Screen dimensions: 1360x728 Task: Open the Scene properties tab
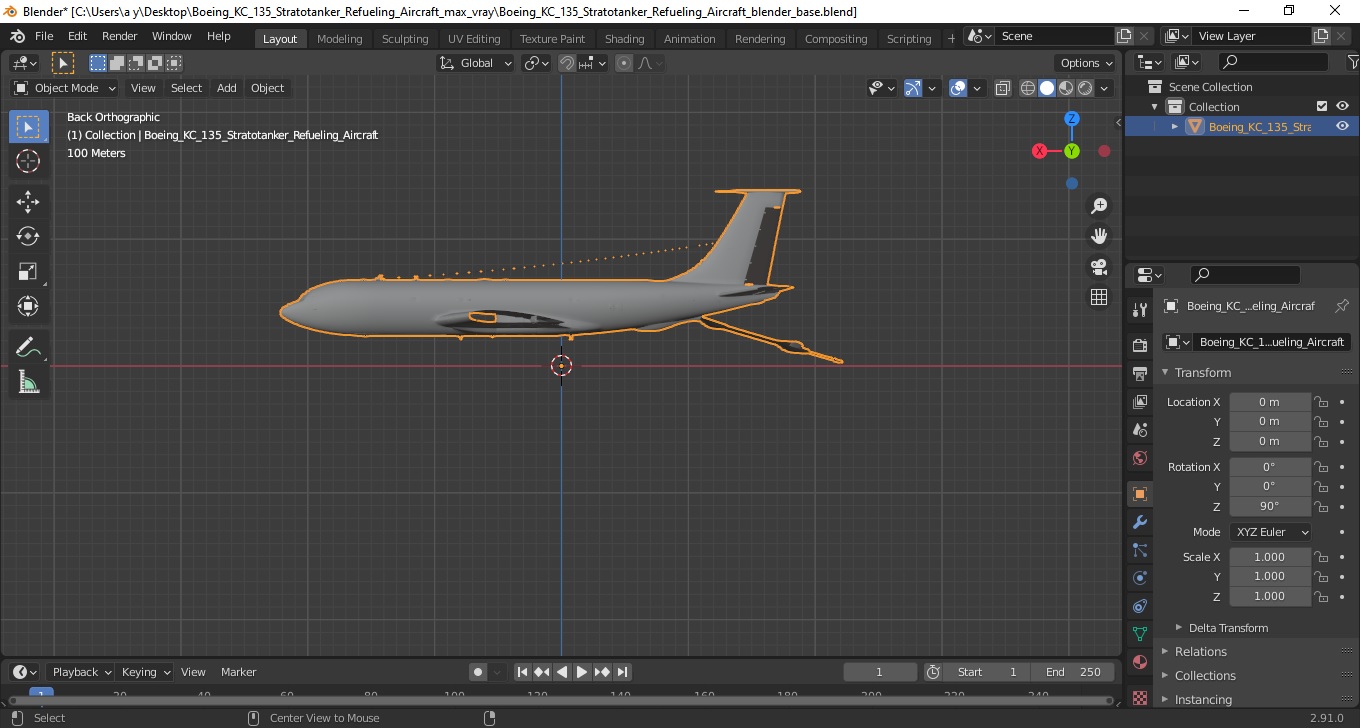(x=1140, y=430)
